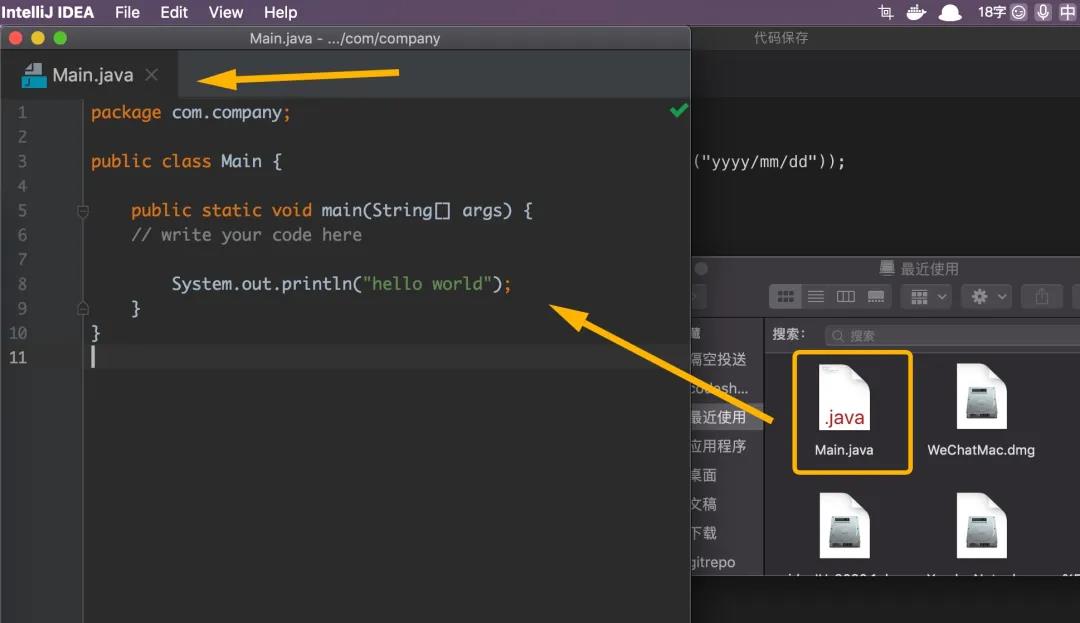1080x623 pixels.
Task: Click the green inspection checkmark in editor
Action: pyautogui.click(x=678, y=110)
